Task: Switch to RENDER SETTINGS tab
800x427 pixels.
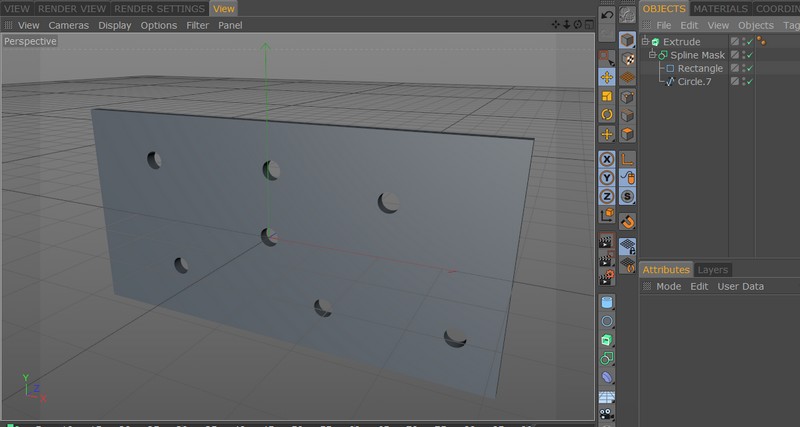Action: (159, 9)
